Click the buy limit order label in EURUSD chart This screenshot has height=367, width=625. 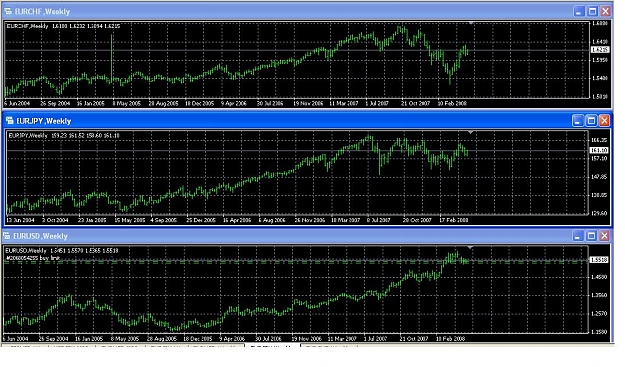(33, 258)
